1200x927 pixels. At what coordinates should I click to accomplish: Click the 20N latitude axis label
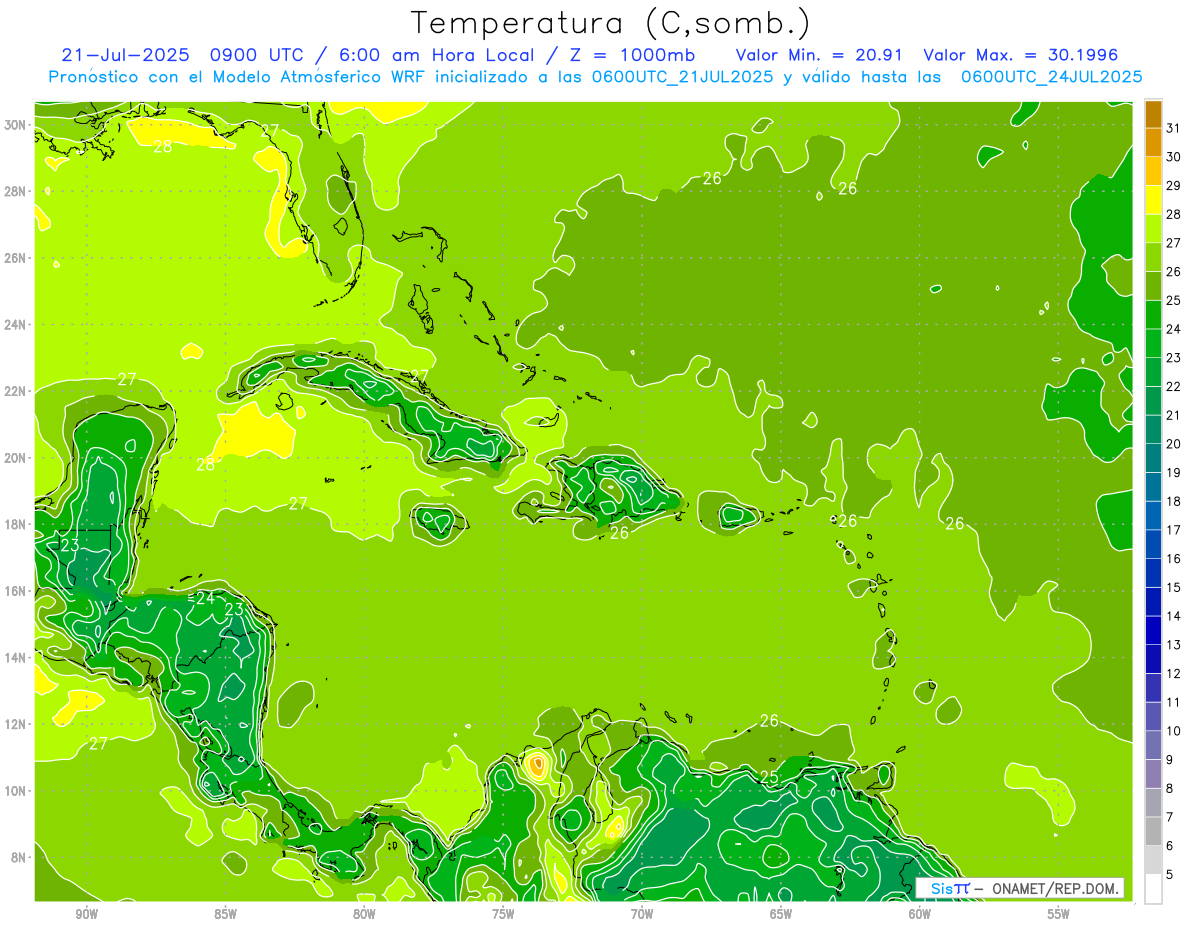16,458
